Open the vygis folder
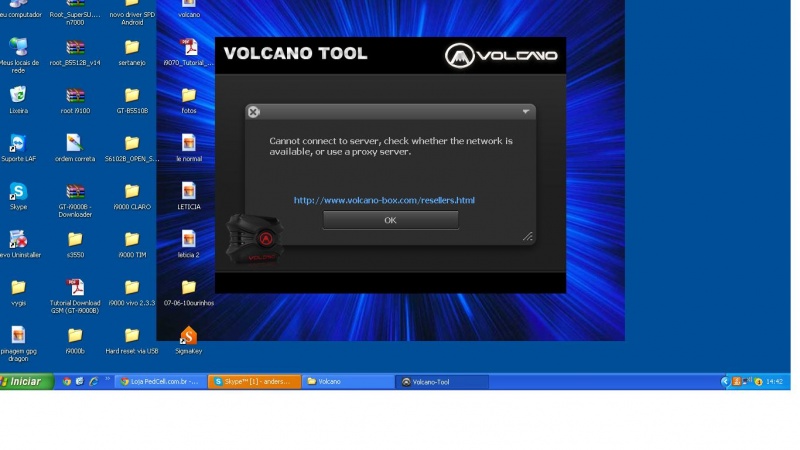Image resolution: width=800 pixels, height=450 pixels. point(18,292)
